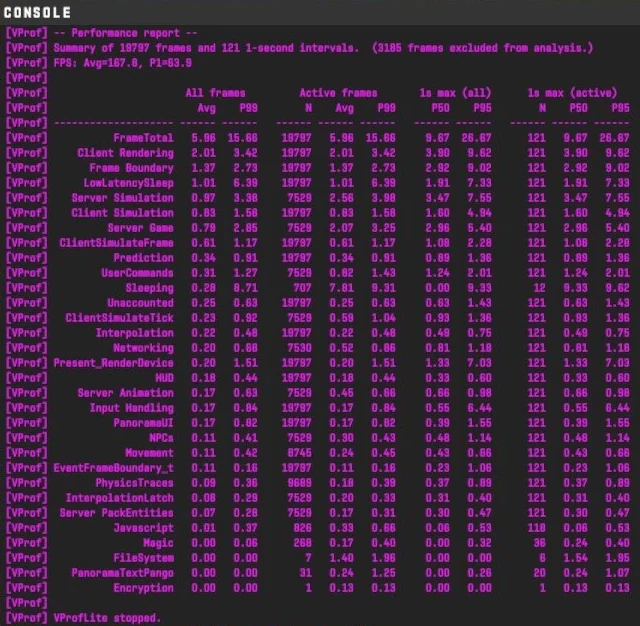Click the 'All frames' column header

point(216,93)
